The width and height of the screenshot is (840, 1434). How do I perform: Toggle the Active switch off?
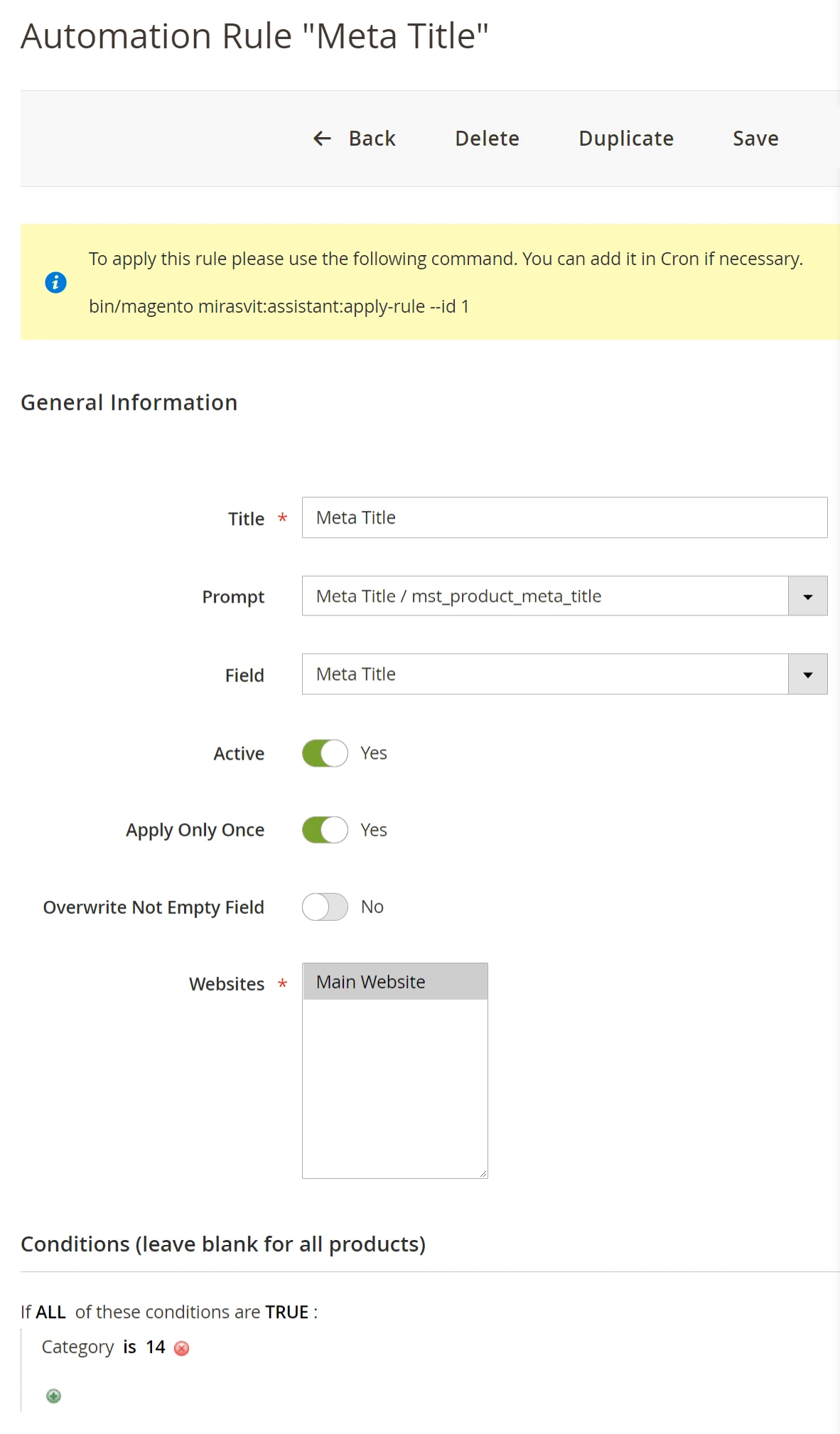[x=325, y=753]
